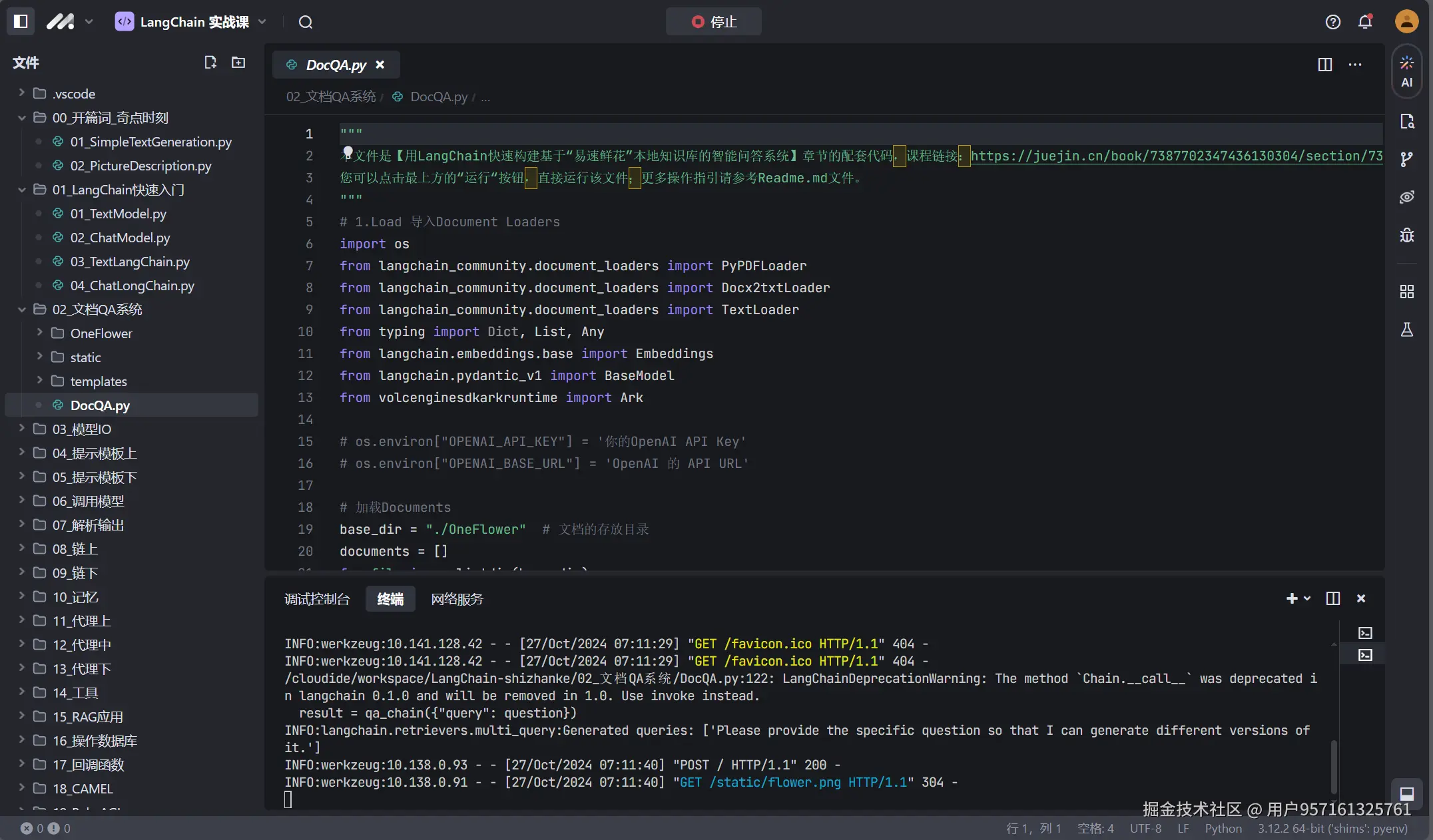
Task: Create new folder in file explorer
Action: click(x=238, y=63)
